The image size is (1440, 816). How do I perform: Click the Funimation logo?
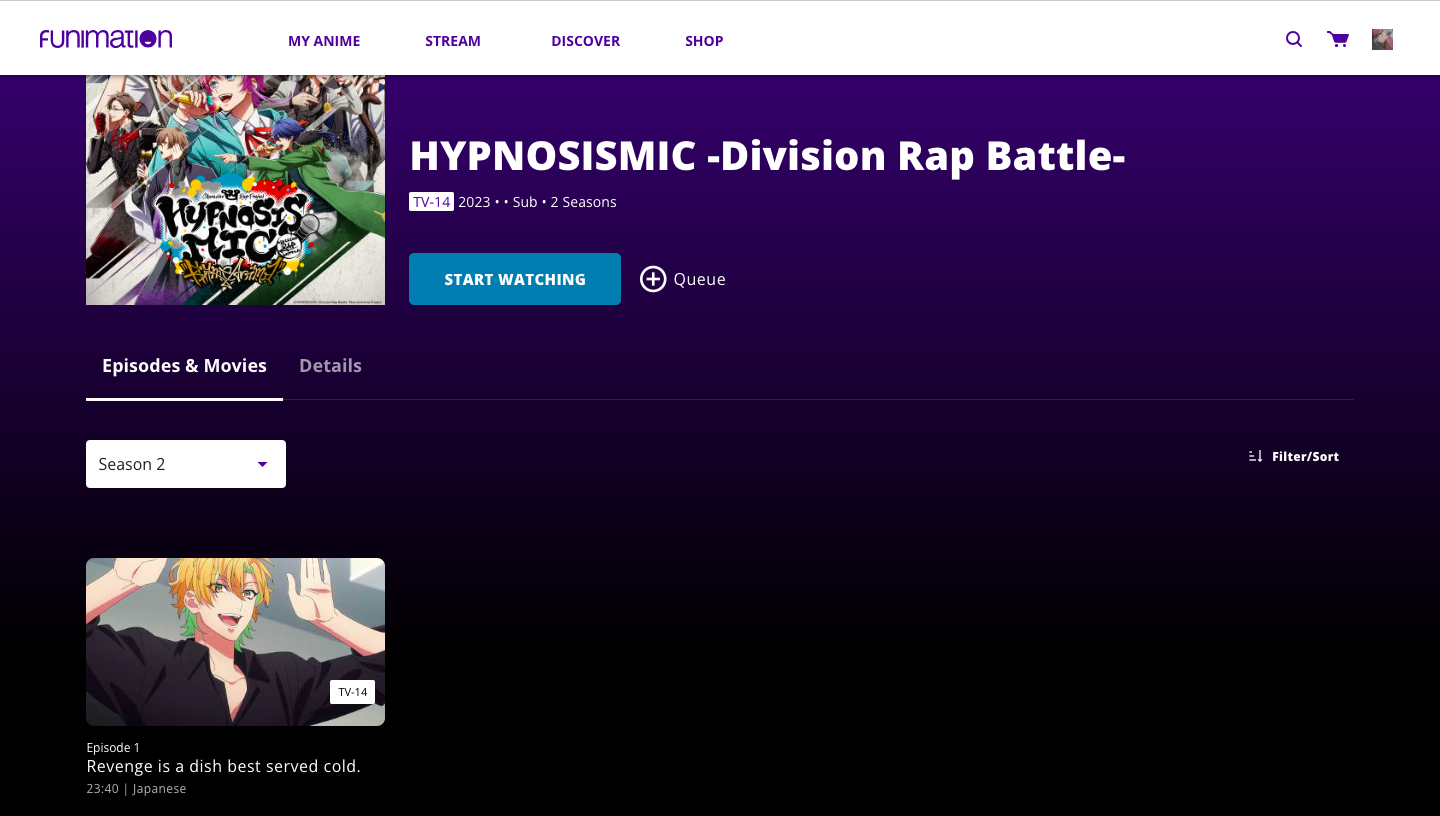pyautogui.click(x=106, y=39)
